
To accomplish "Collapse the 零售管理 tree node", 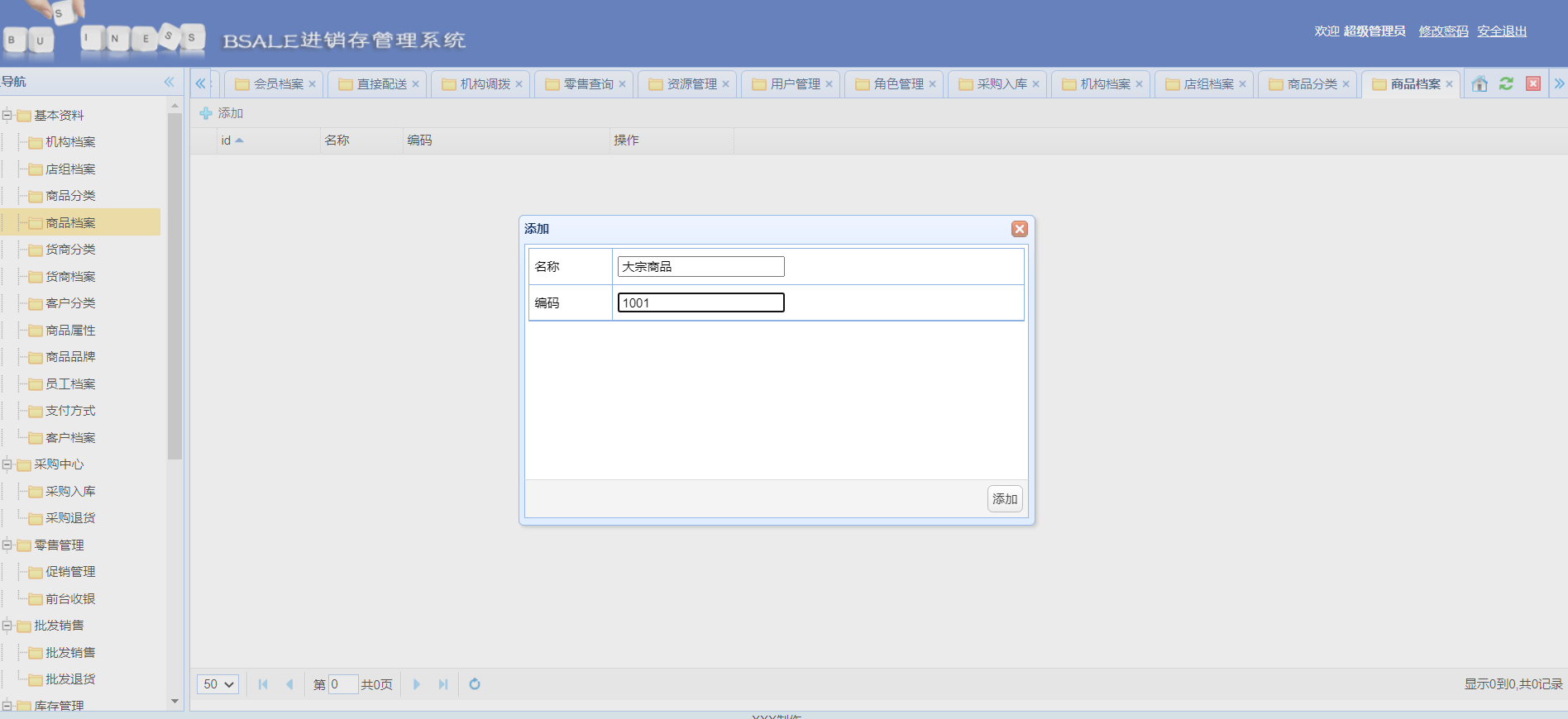I will [x=7, y=545].
